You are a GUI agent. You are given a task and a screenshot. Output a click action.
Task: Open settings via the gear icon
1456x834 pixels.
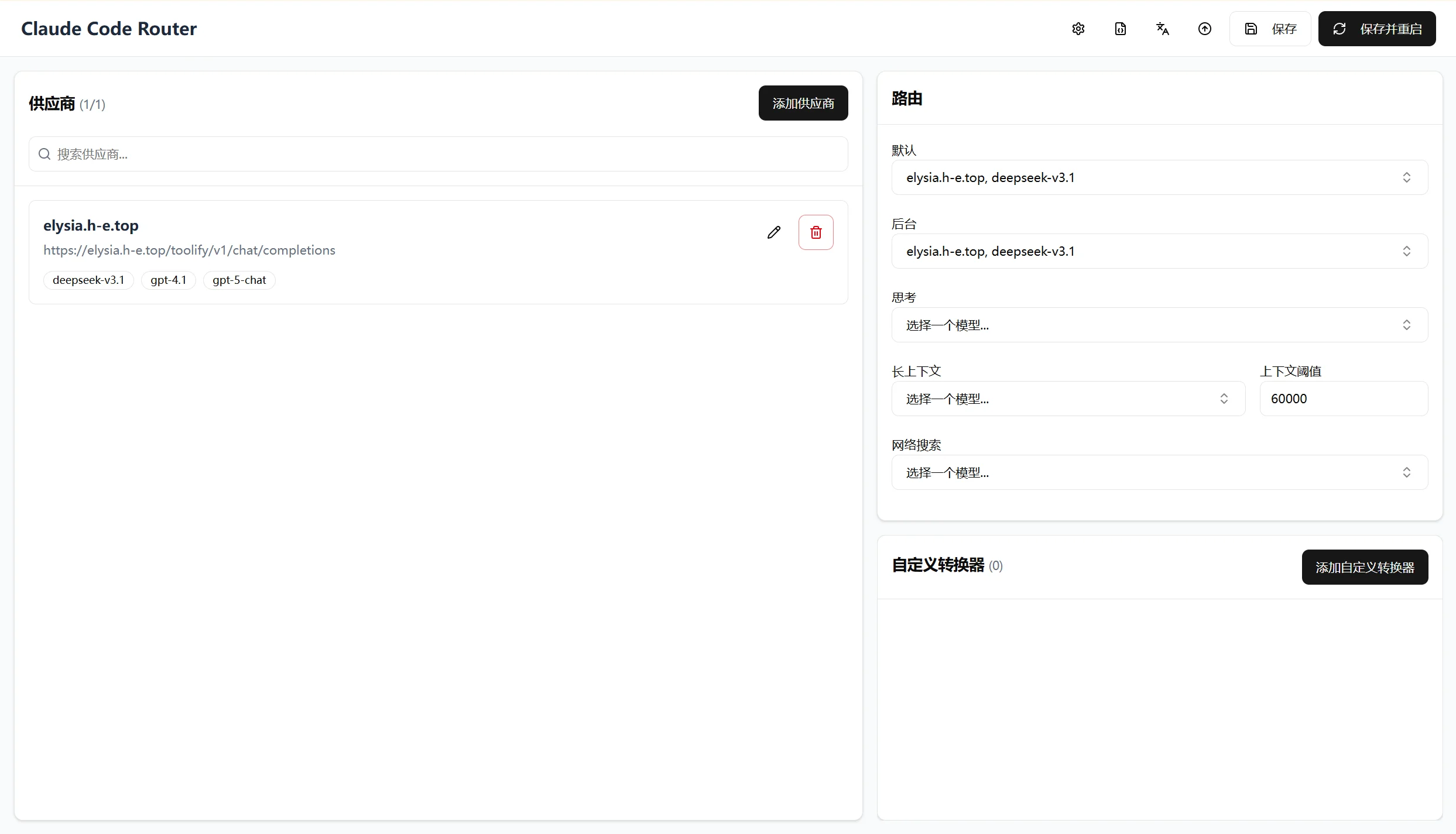tap(1078, 29)
